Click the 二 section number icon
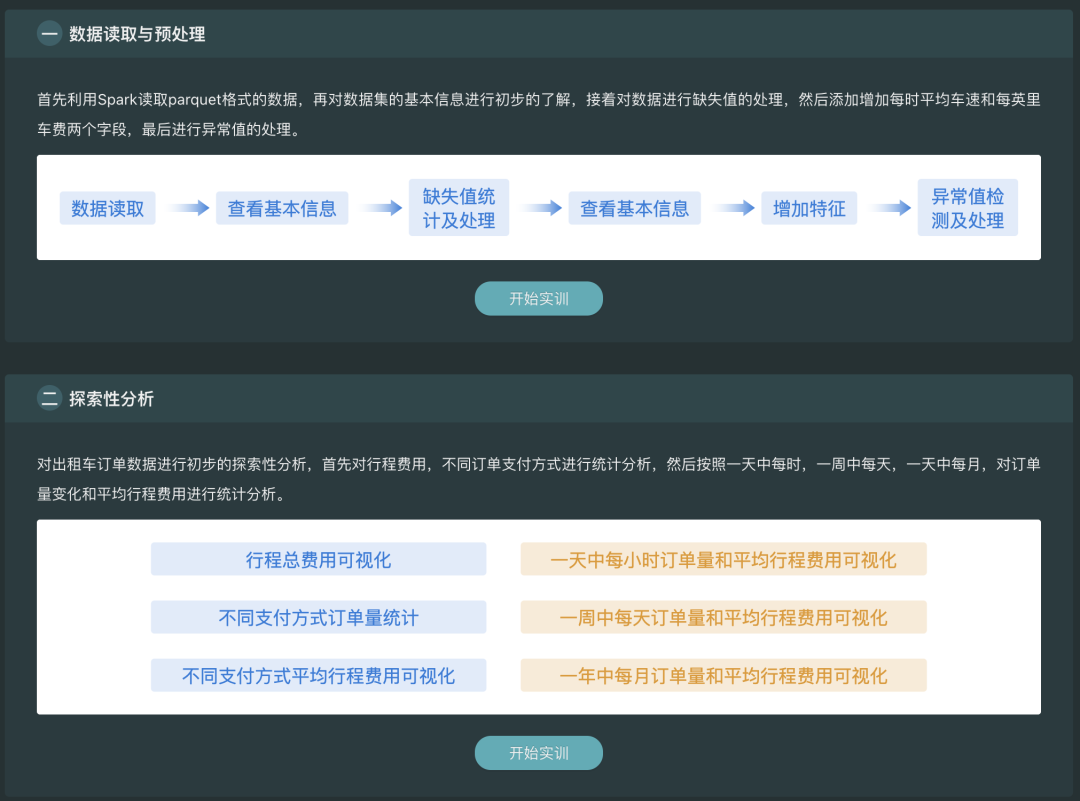The image size is (1080, 801). click(50, 398)
